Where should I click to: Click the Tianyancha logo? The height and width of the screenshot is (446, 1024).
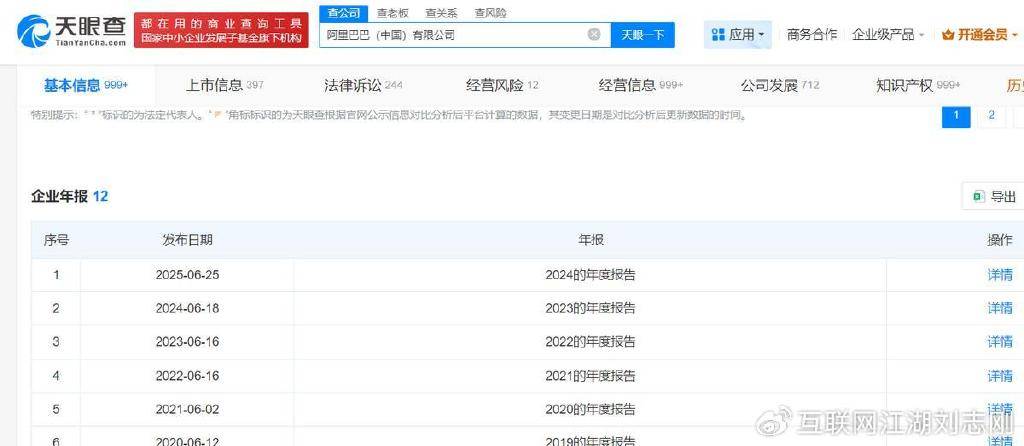pos(72,30)
